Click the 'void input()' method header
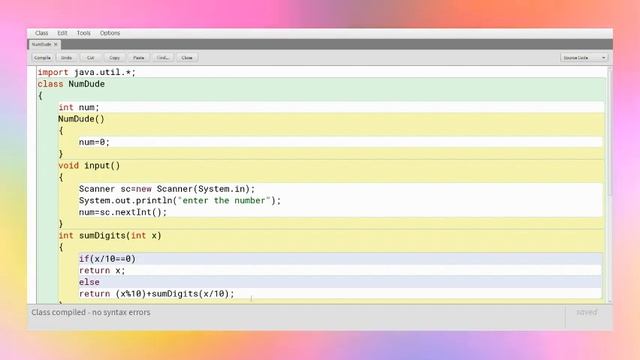The width and height of the screenshot is (640, 360). [89, 165]
